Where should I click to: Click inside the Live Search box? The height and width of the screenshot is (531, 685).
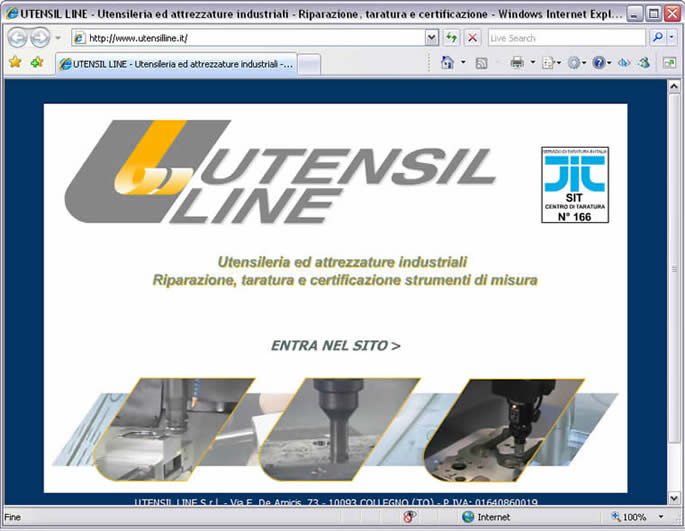click(x=565, y=38)
